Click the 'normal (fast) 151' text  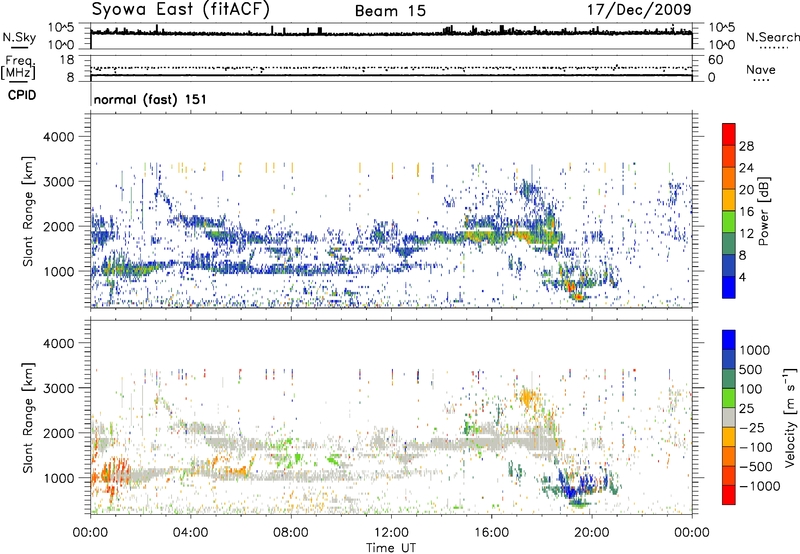point(150,99)
